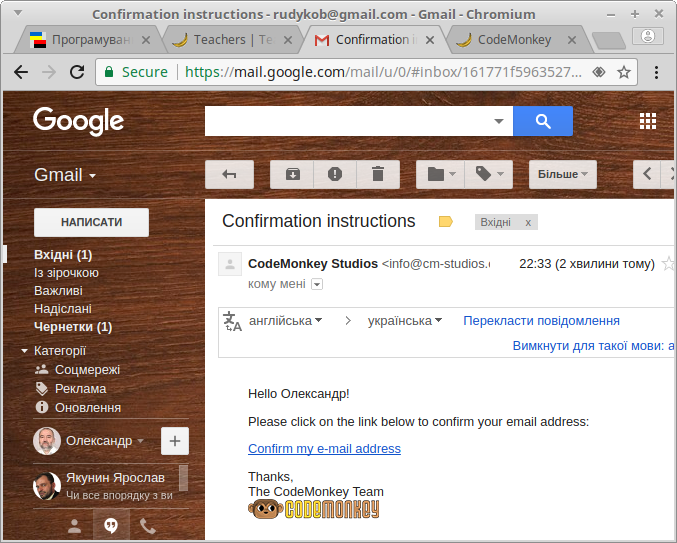Reload the current page

click(x=77, y=72)
